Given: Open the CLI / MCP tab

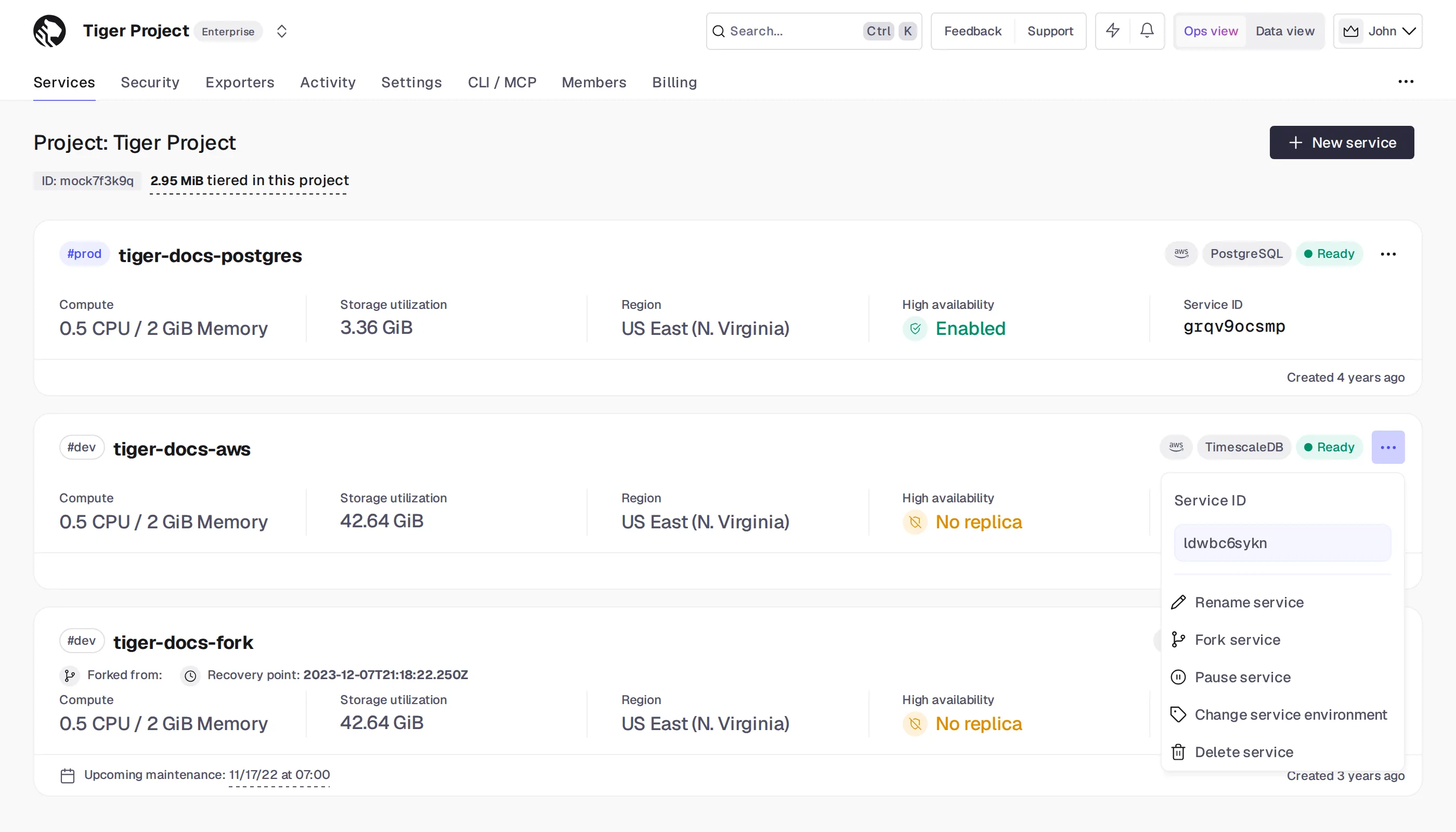Looking at the screenshot, I should [x=502, y=82].
